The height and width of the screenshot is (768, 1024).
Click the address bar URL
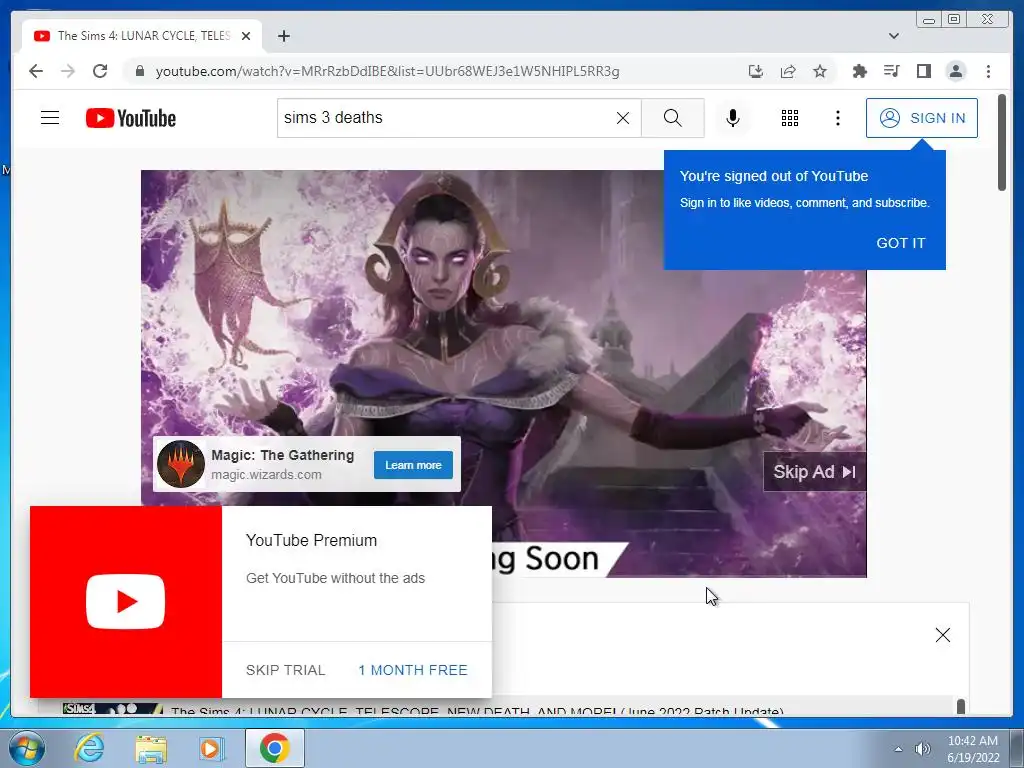point(387,71)
